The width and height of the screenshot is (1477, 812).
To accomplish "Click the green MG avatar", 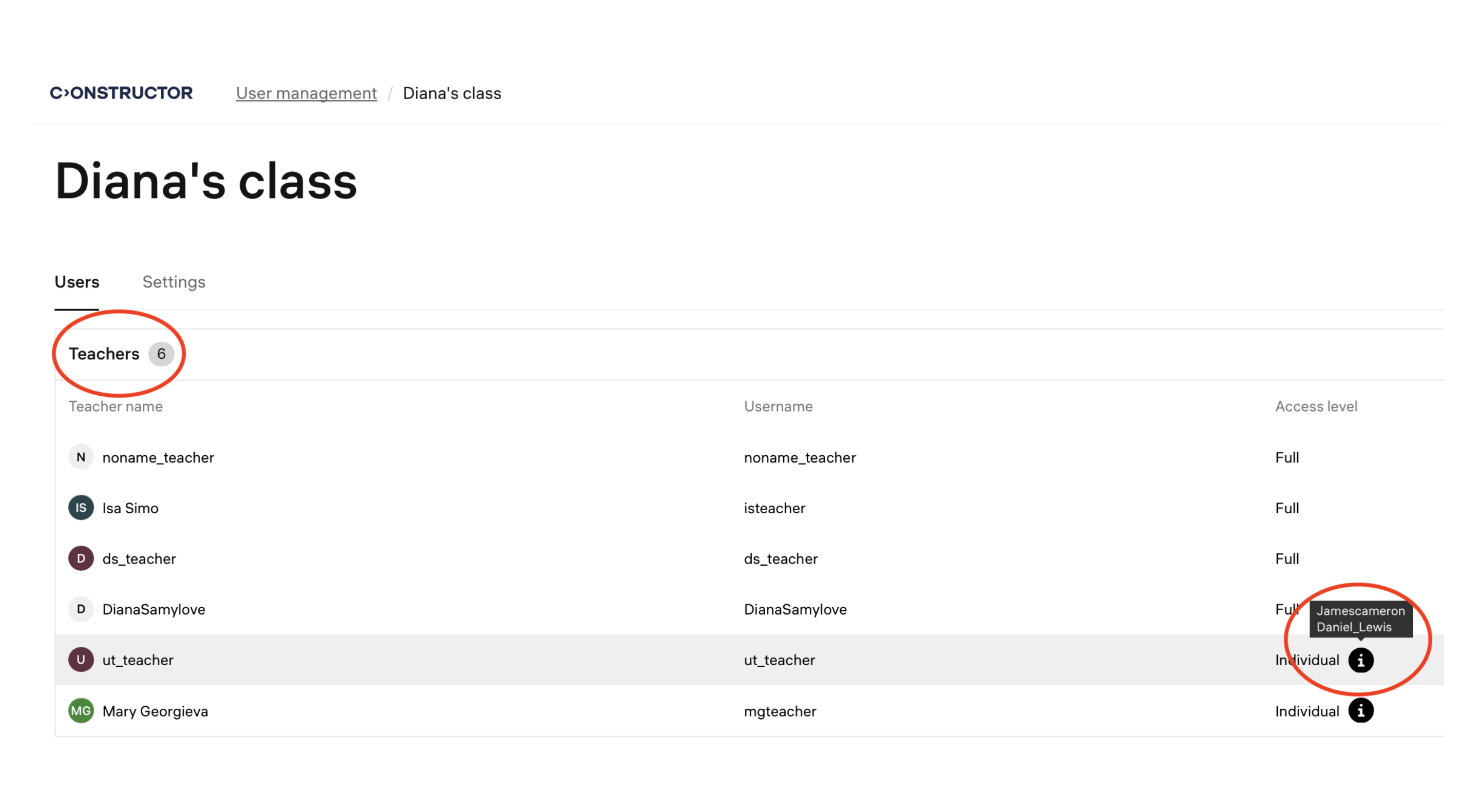I will pyautogui.click(x=81, y=710).
